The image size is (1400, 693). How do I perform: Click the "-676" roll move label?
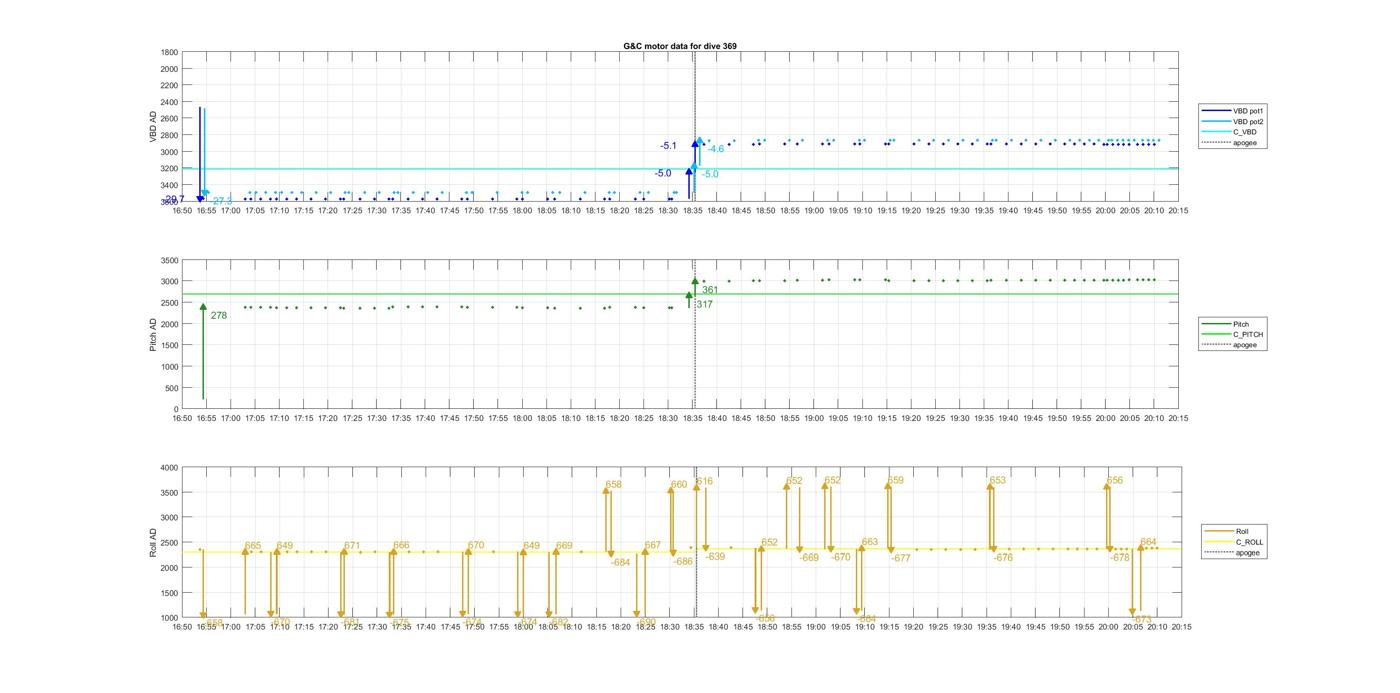1003,558
